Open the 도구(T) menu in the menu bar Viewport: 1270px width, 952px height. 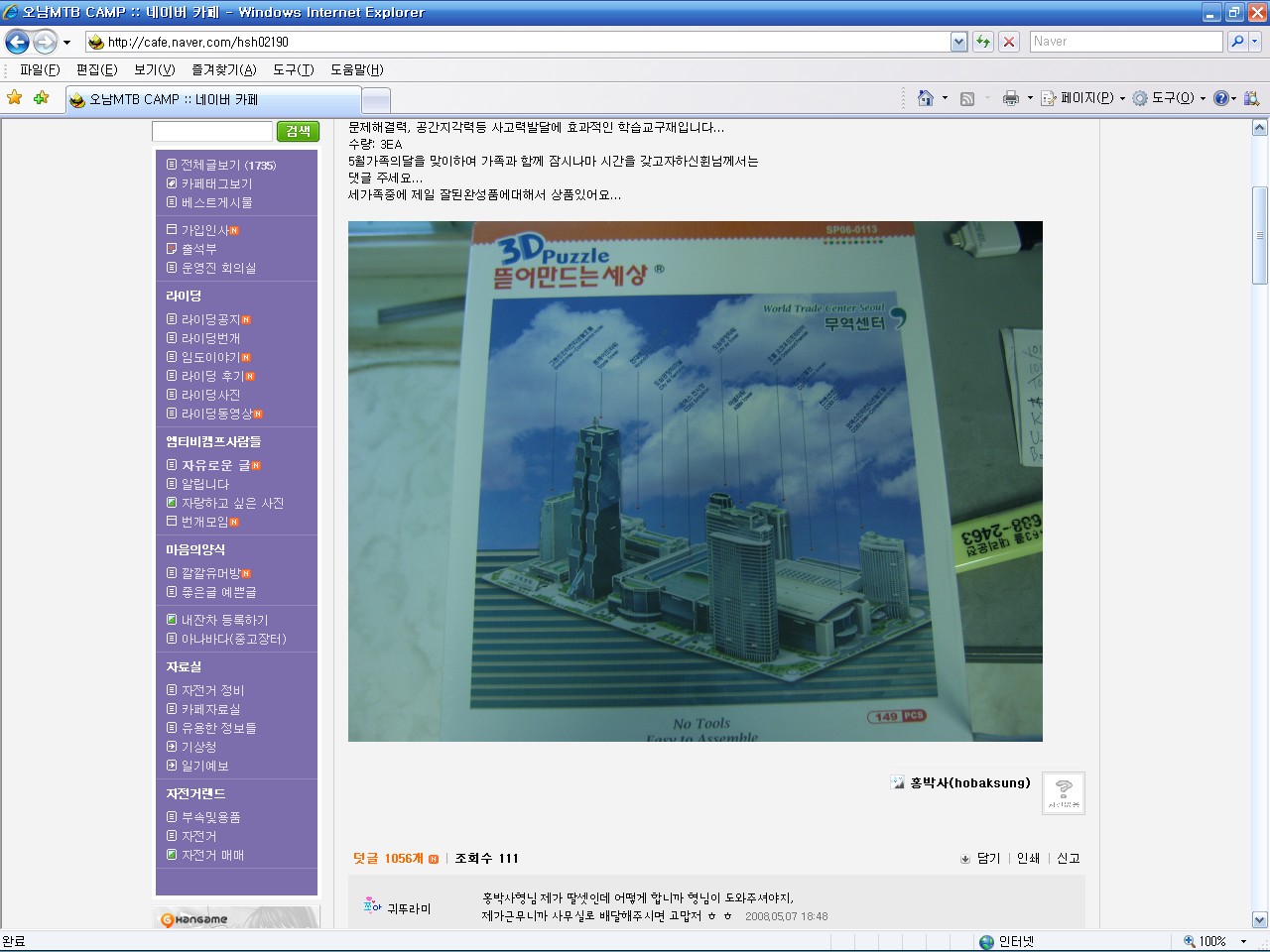point(293,69)
